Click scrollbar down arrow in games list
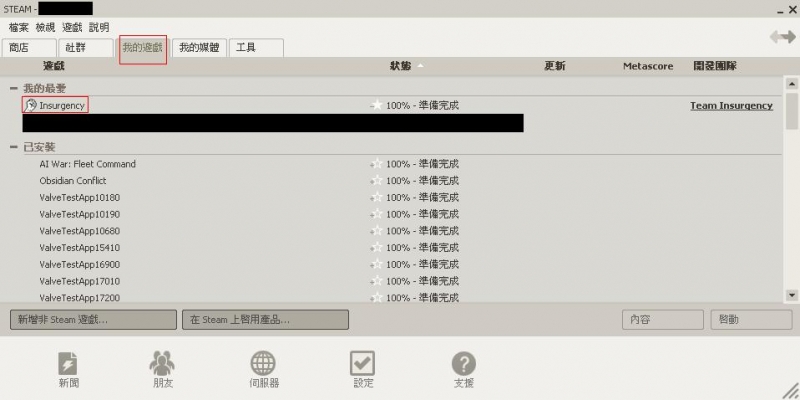The height and width of the screenshot is (400, 800). coord(791,295)
